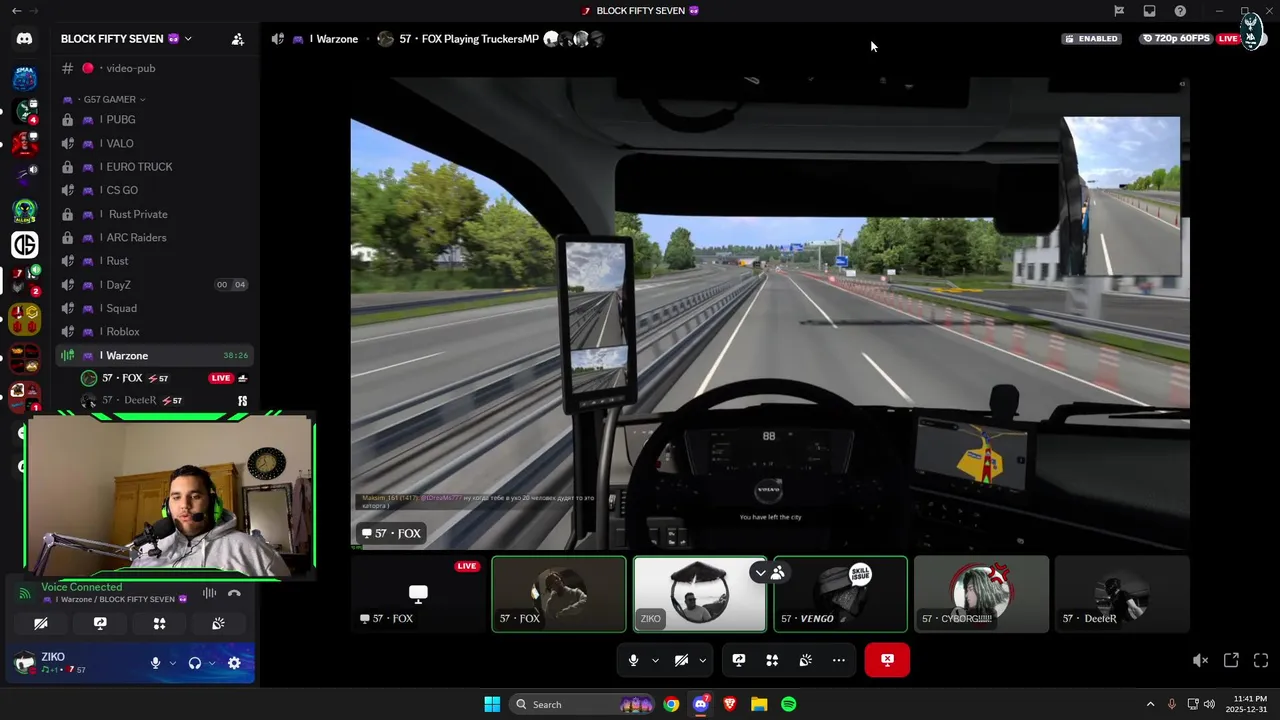This screenshot has width=1280, height=720.
Task: Share your screen from the voice panel
Action: (x=100, y=623)
